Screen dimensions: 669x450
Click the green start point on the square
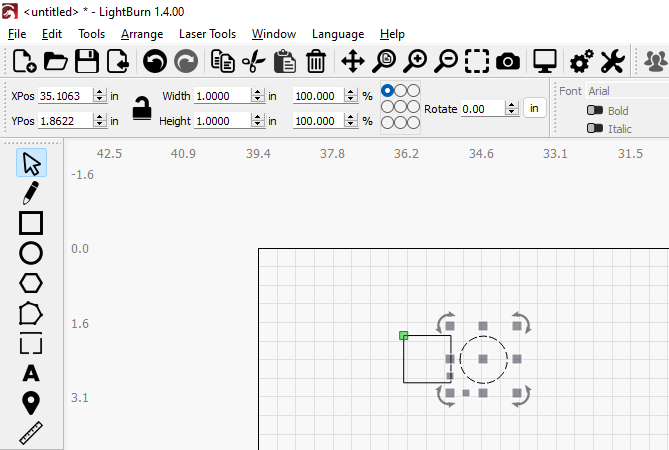point(403,336)
